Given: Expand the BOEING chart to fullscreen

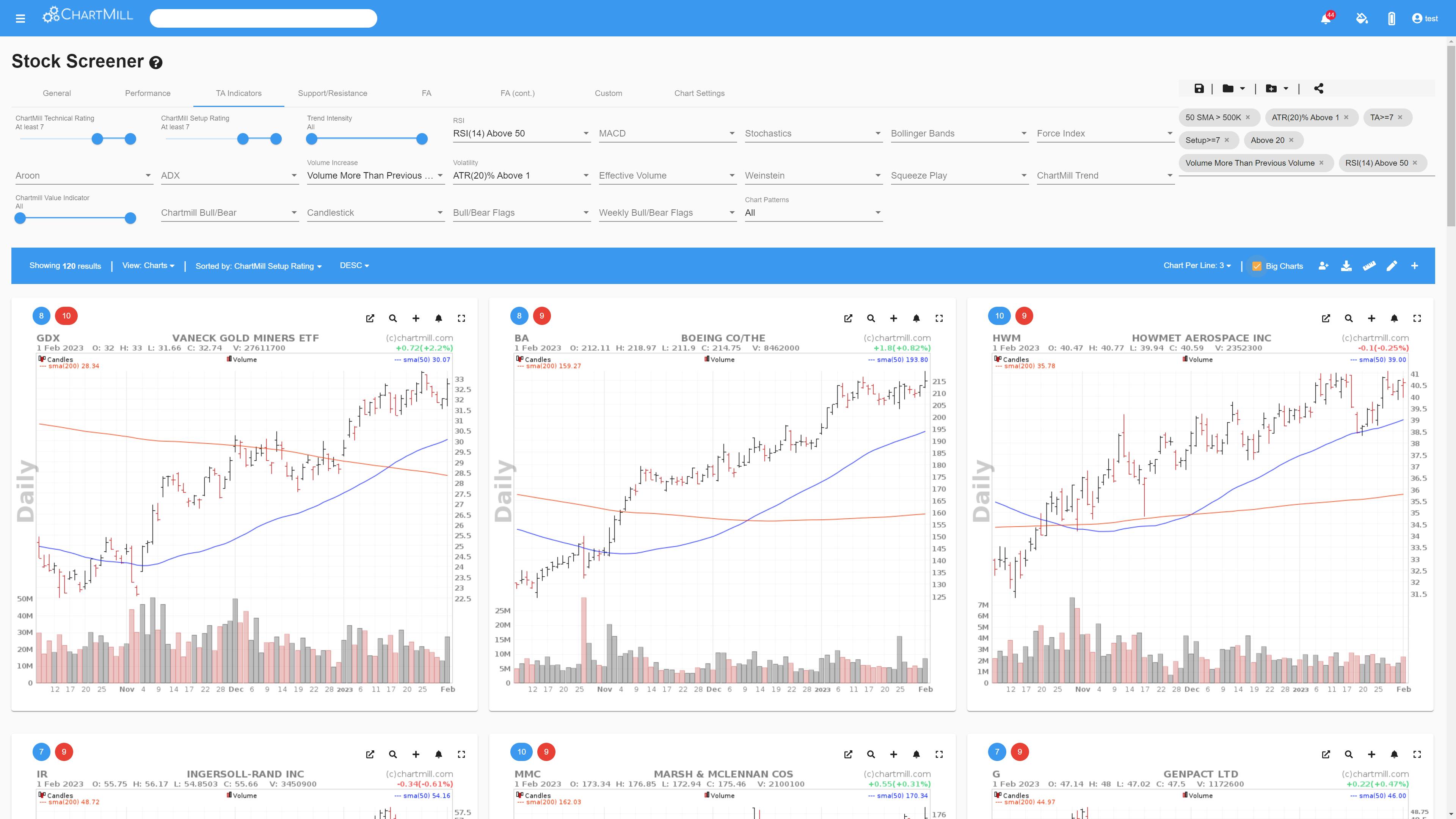Looking at the screenshot, I should coord(939,318).
